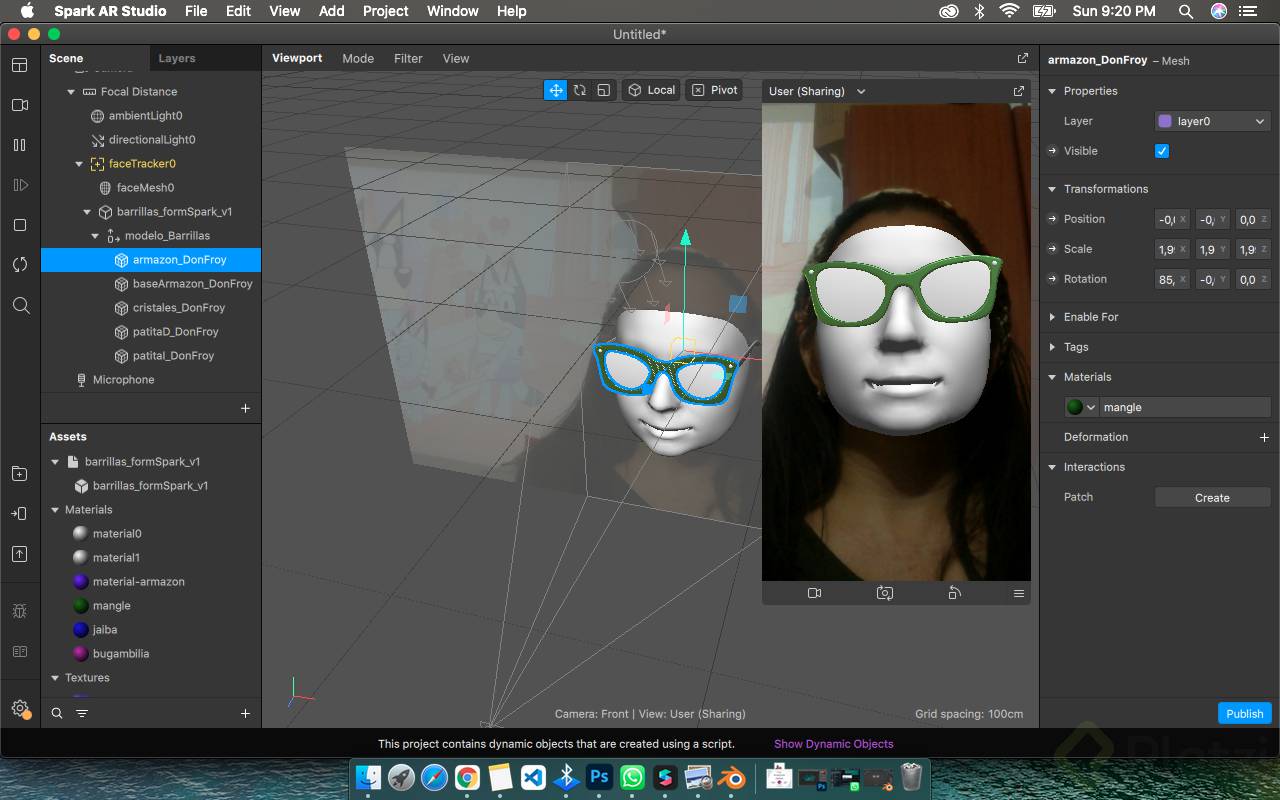Screen dimensions: 1280x800
Task: Select cristales_DonFroy in the Scene tree
Action: pyautogui.click(x=178, y=308)
